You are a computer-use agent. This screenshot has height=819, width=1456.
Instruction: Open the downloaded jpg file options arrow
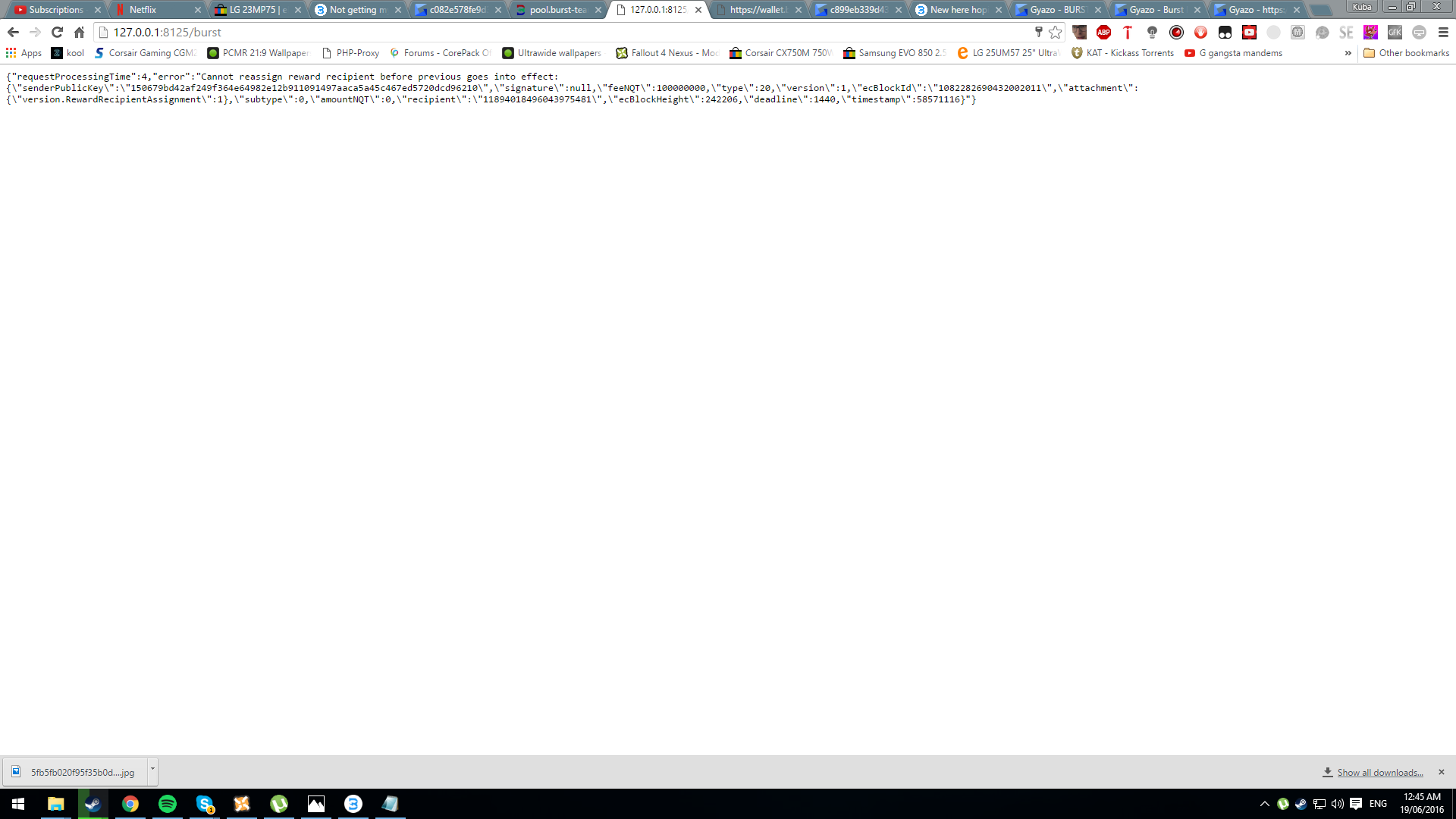(152, 769)
